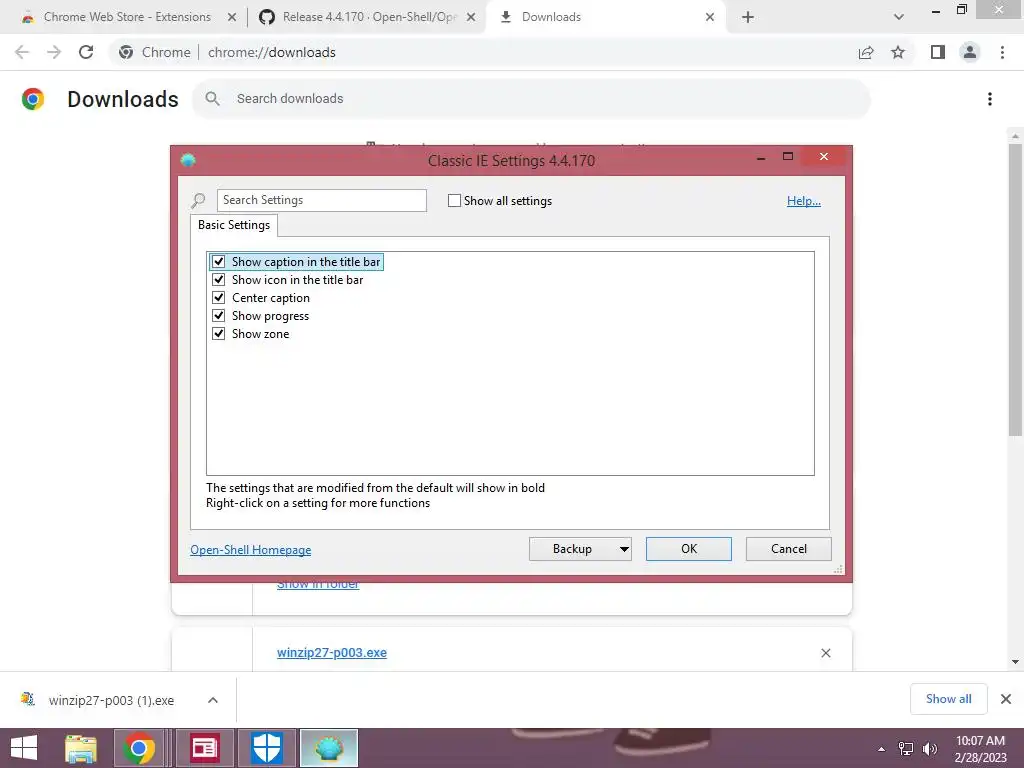Viewport: 1024px width, 768px height.
Task: Click the Chrome forward arrow
Action: pos(54,52)
